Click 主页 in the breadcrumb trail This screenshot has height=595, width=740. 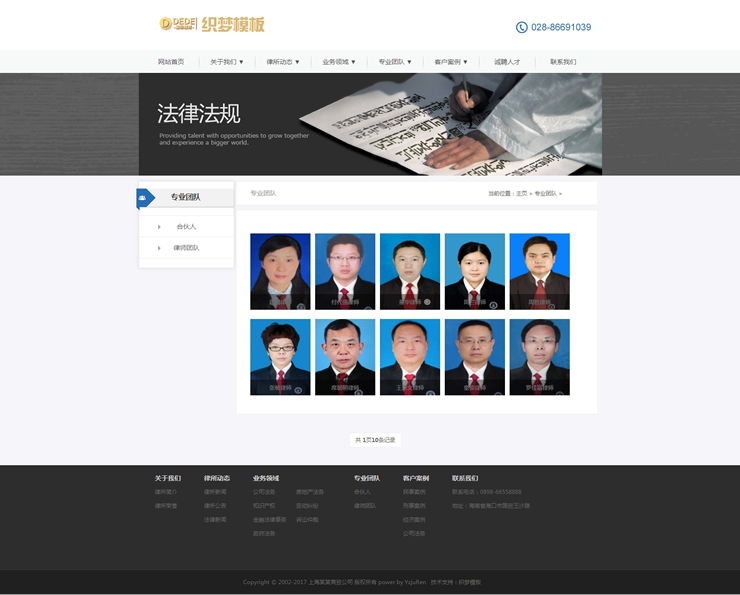point(521,193)
